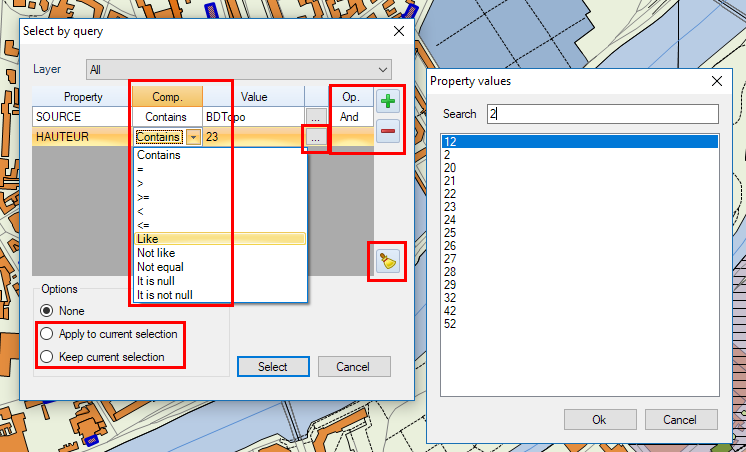The width and height of the screenshot is (746, 452).
Task: Click Cancel in Select by query dialog
Action: coord(353,367)
